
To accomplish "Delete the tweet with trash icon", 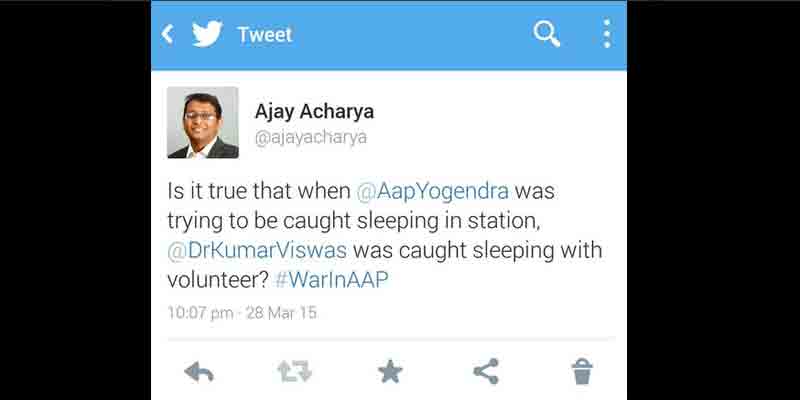I will 582,371.
